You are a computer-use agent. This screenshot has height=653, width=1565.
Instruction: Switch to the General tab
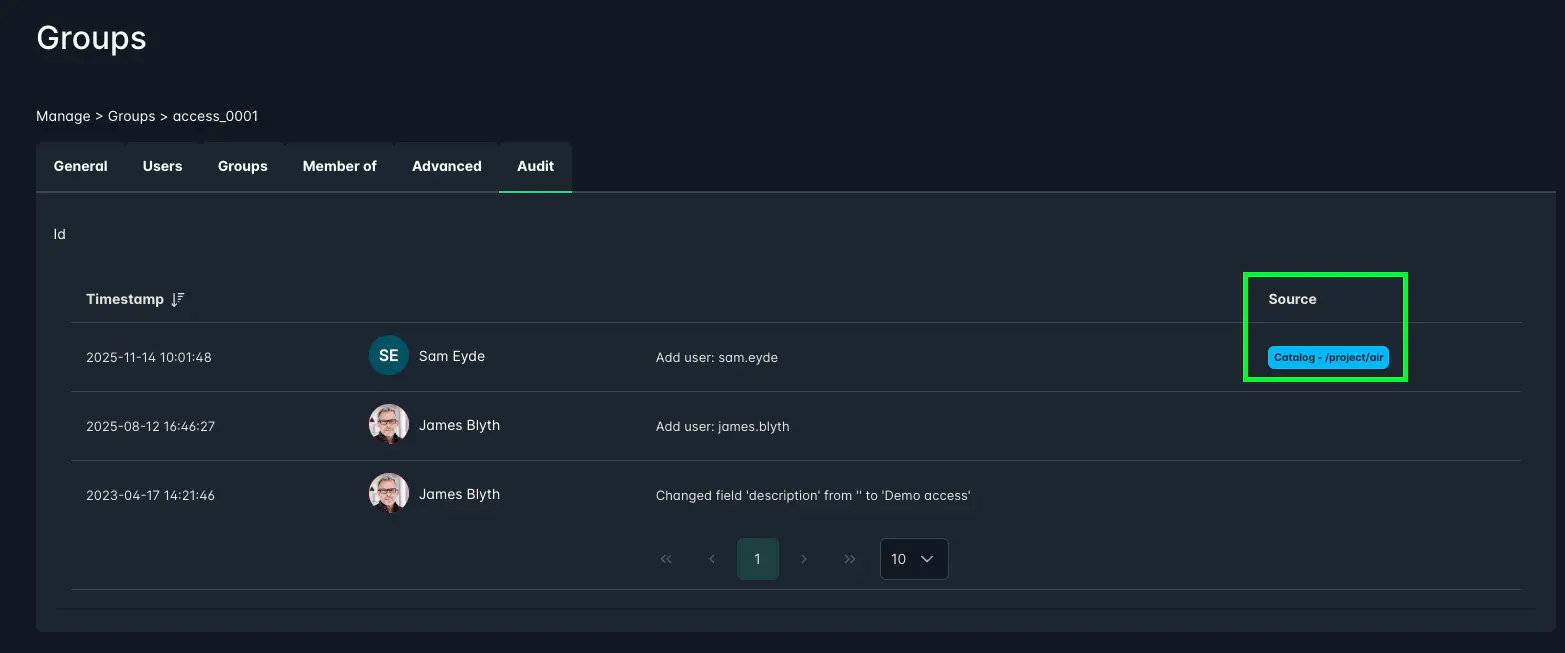tap(80, 166)
